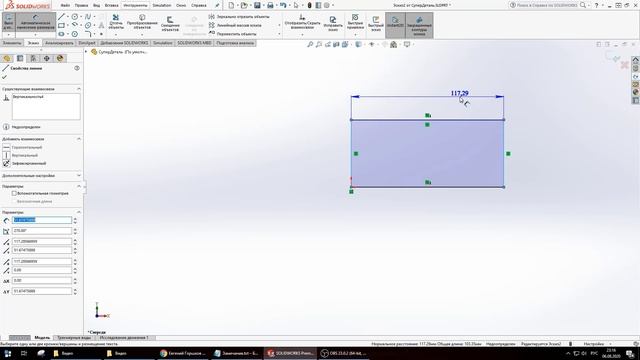The image size is (640, 360).
Task: Open the Файл menu
Action: coord(65,5)
